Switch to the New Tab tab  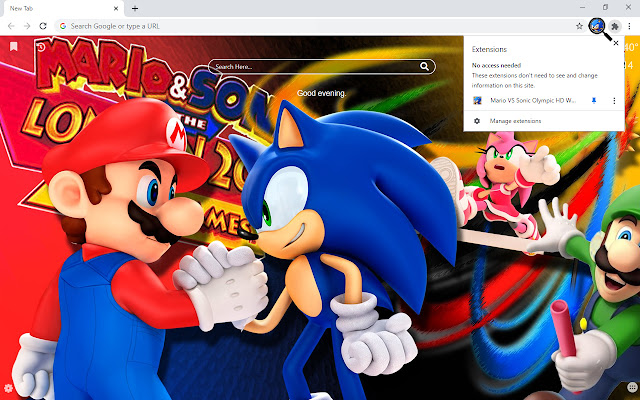pos(62,9)
